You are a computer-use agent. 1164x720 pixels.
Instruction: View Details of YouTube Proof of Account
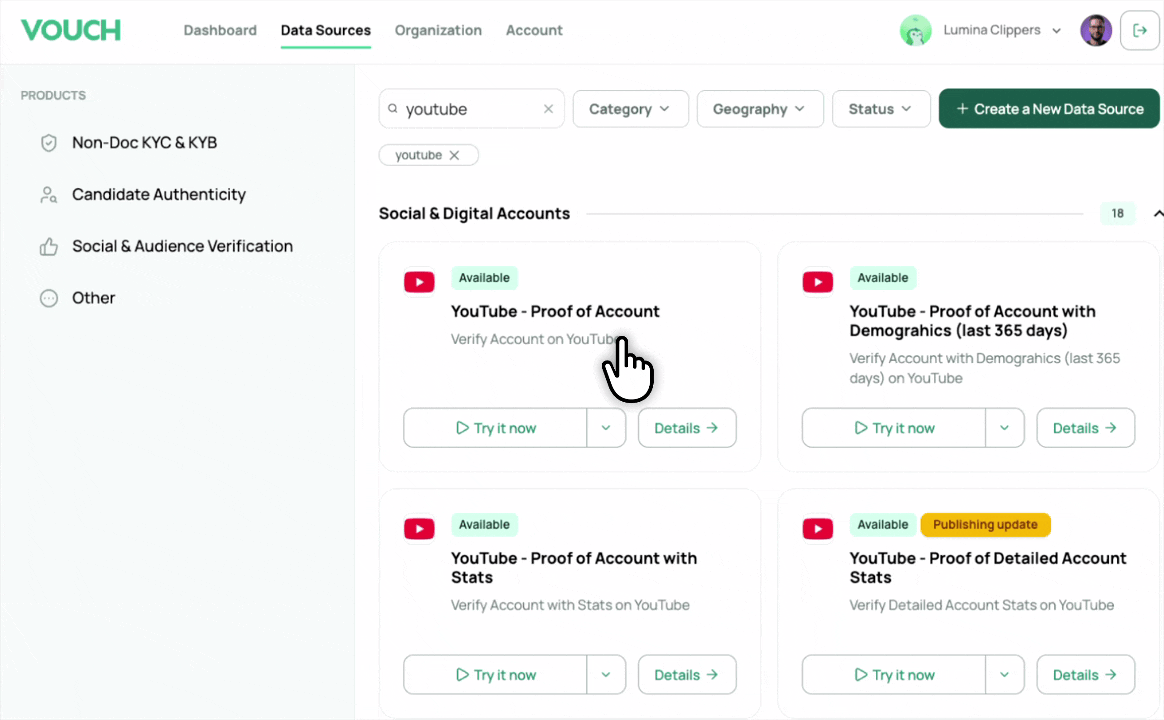[687, 428]
